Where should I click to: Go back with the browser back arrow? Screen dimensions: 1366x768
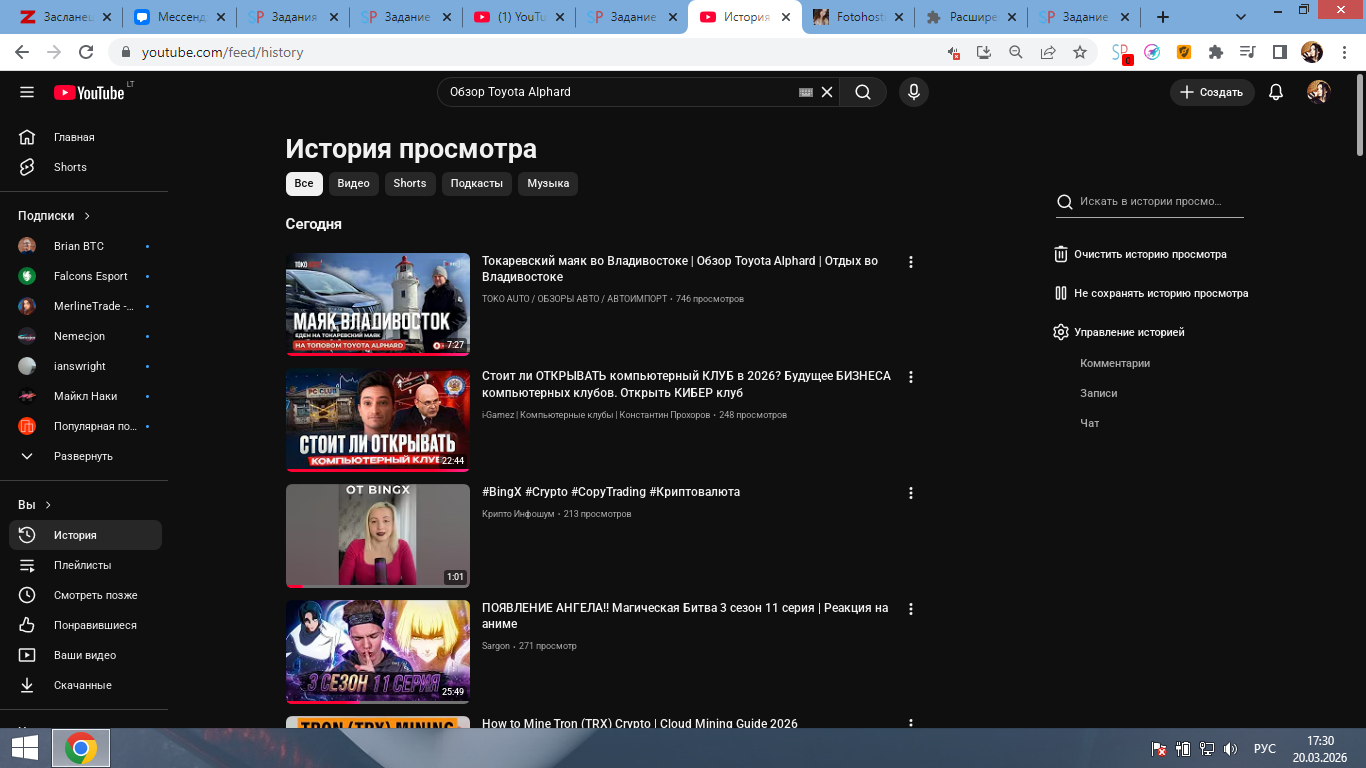coord(22,52)
